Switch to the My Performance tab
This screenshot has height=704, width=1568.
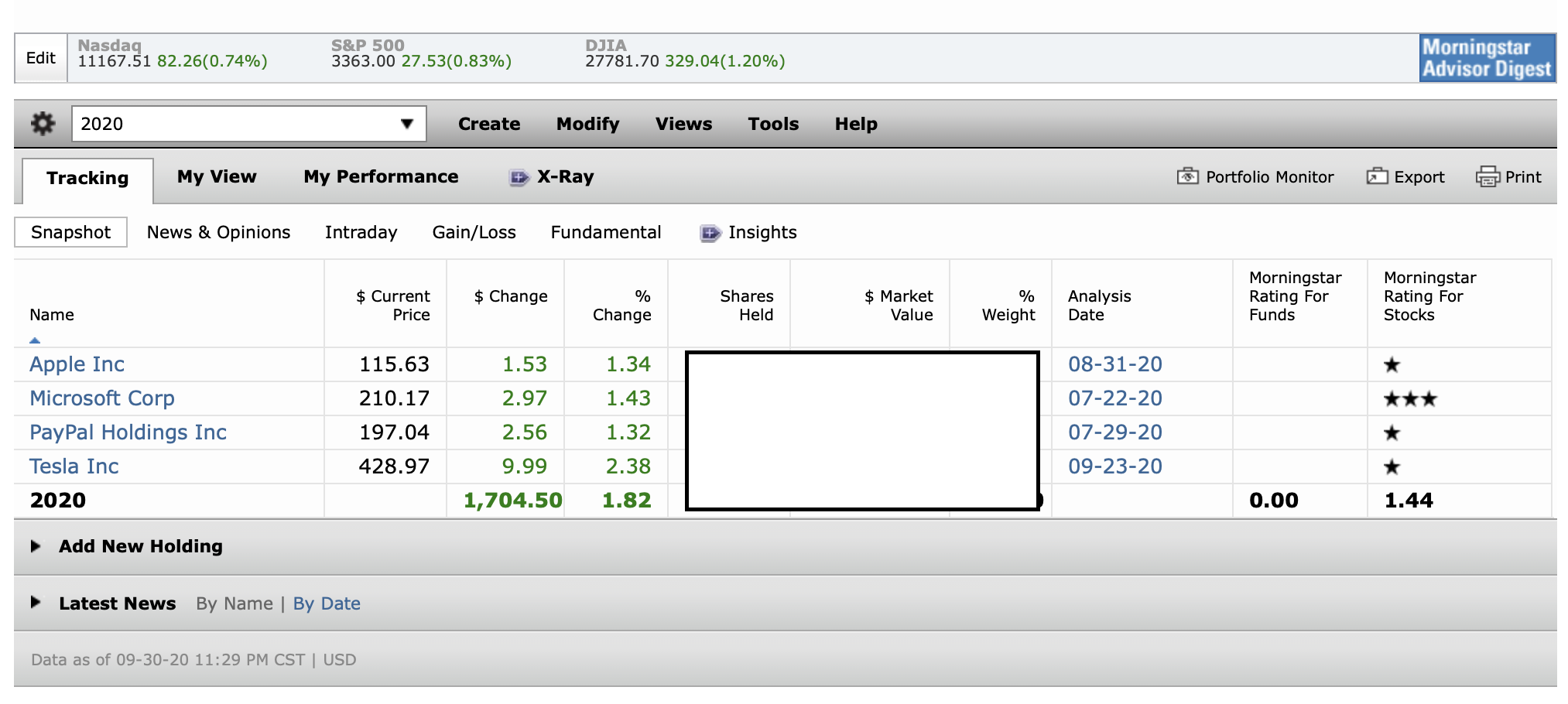click(x=381, y=176)
